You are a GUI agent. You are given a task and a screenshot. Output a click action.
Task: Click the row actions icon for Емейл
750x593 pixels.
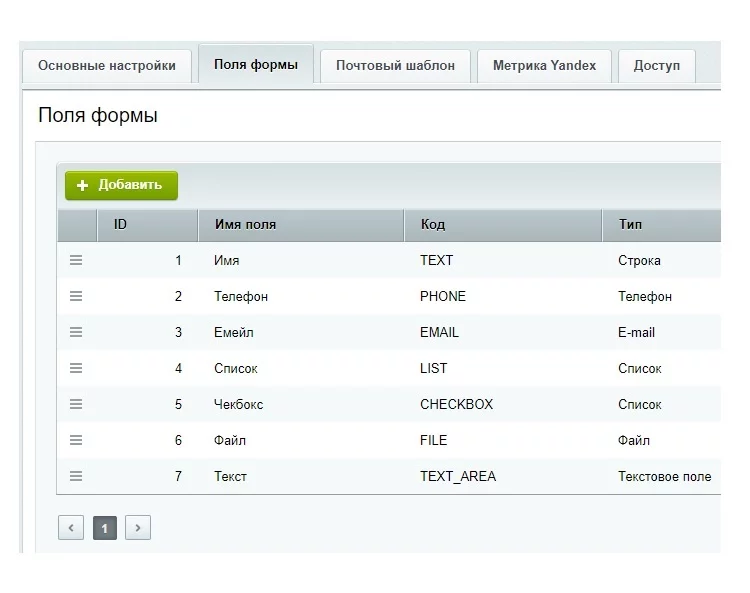tap(76, 332)
